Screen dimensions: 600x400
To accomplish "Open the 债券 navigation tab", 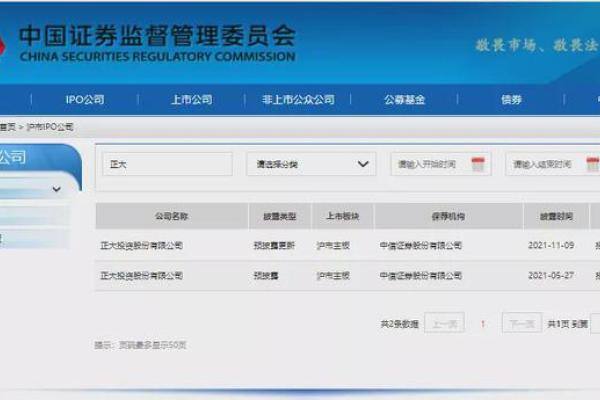I will [511, 100].
